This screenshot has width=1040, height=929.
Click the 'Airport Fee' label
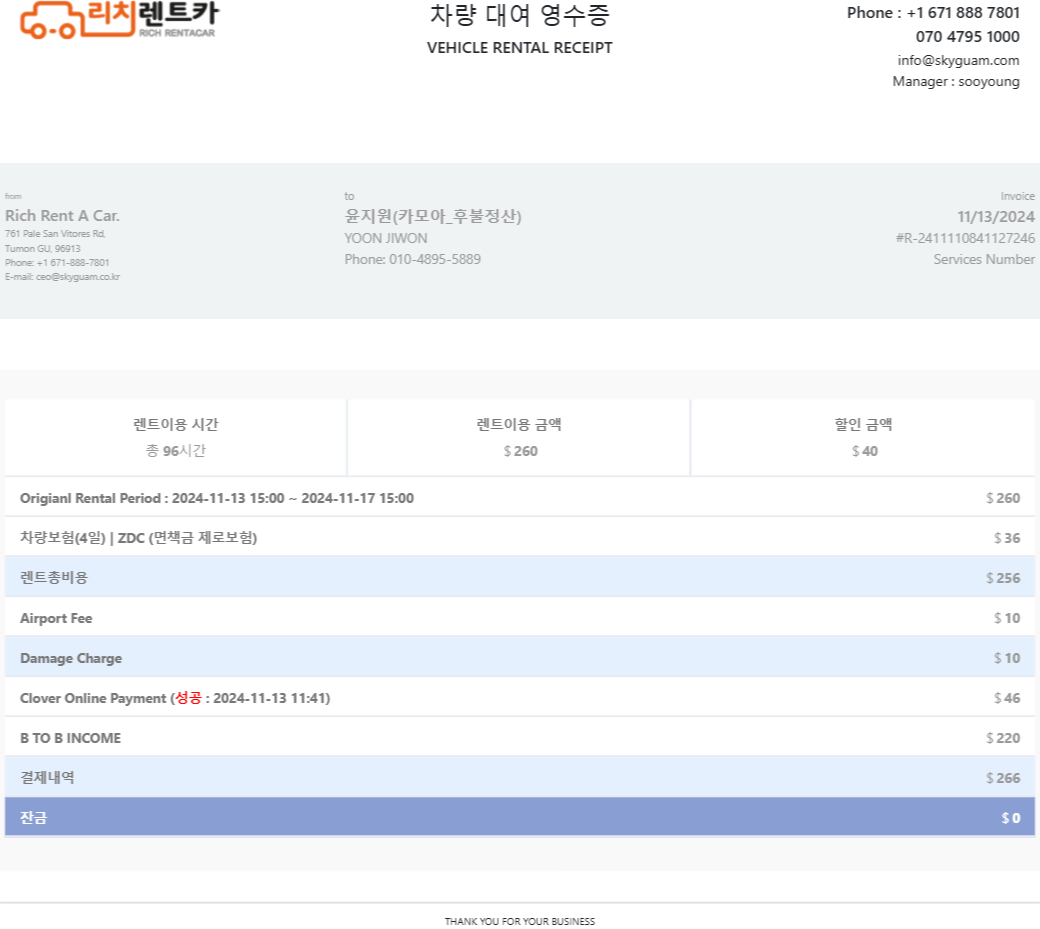[56, 618]
